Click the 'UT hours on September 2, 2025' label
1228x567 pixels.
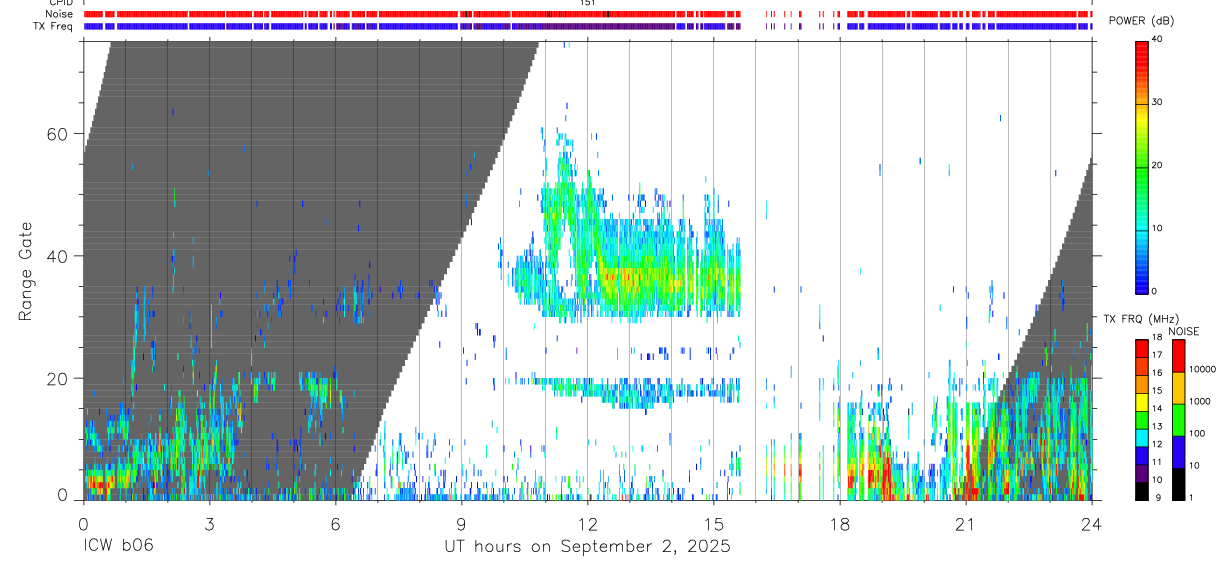tap(587, 547)
